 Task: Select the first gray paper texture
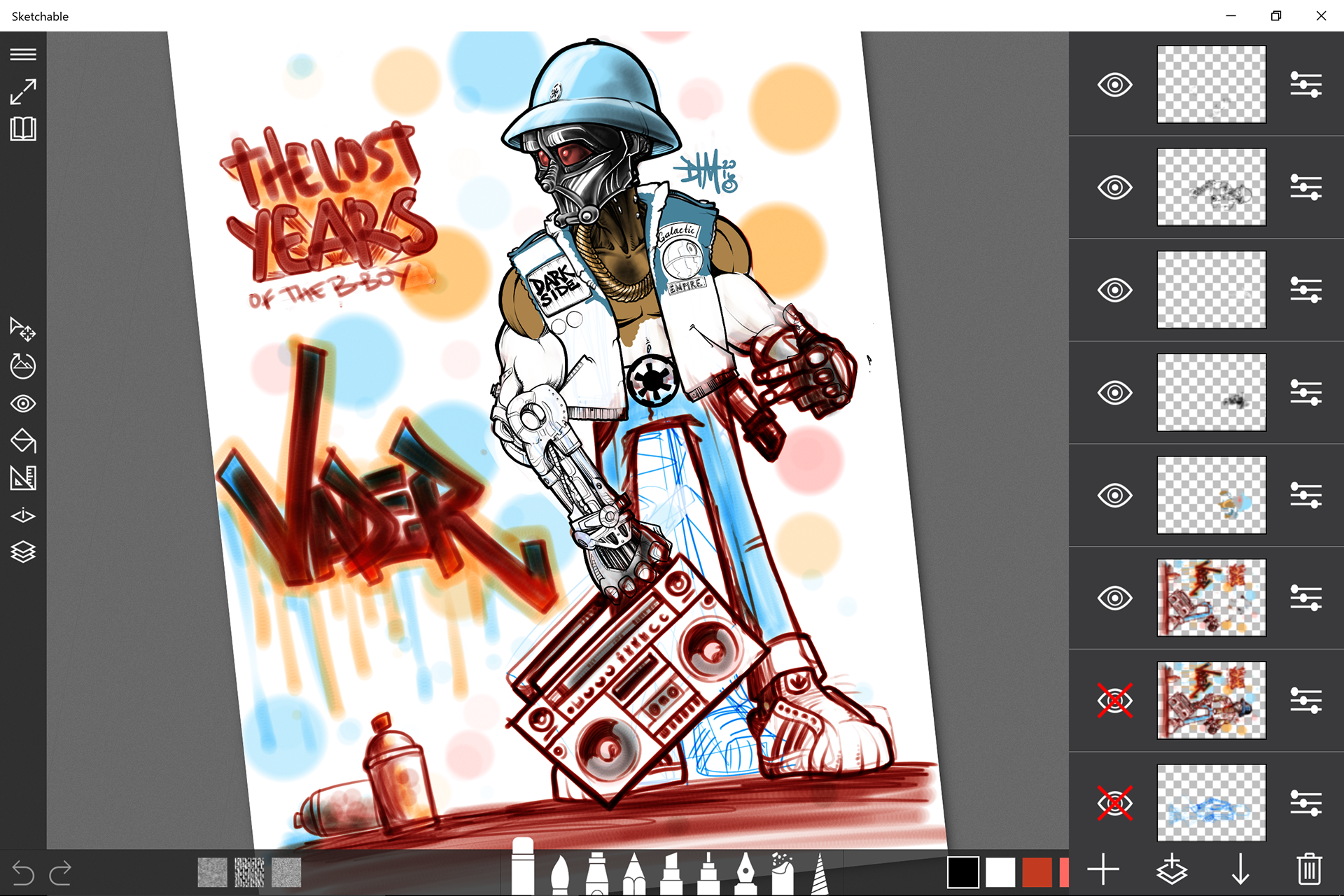(212, 873)
